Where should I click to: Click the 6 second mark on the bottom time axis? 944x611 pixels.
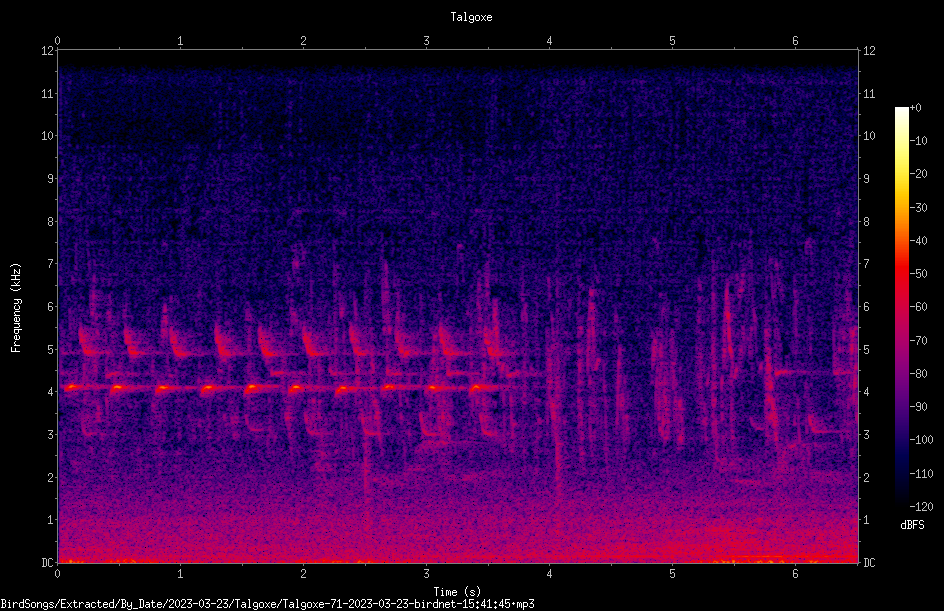[x=795, y=574]
